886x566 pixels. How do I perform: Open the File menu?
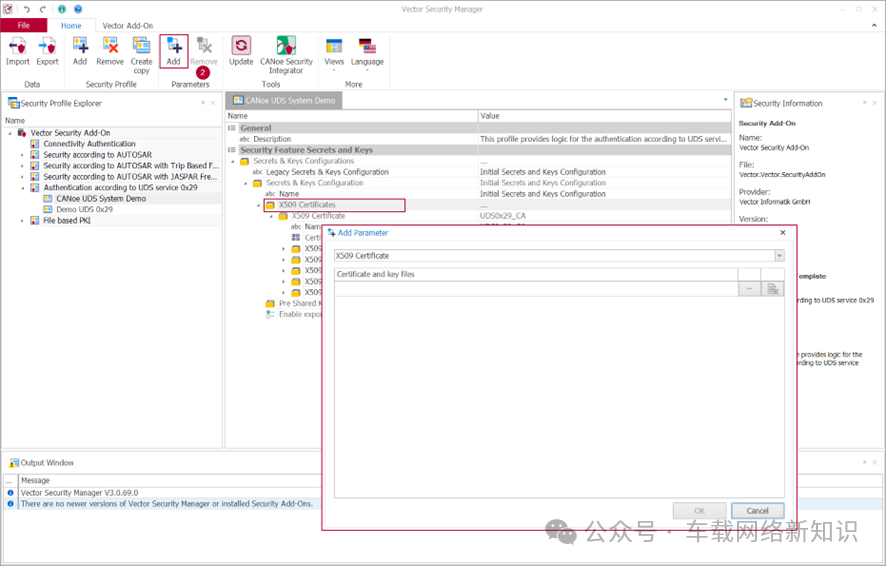(24, 25)
